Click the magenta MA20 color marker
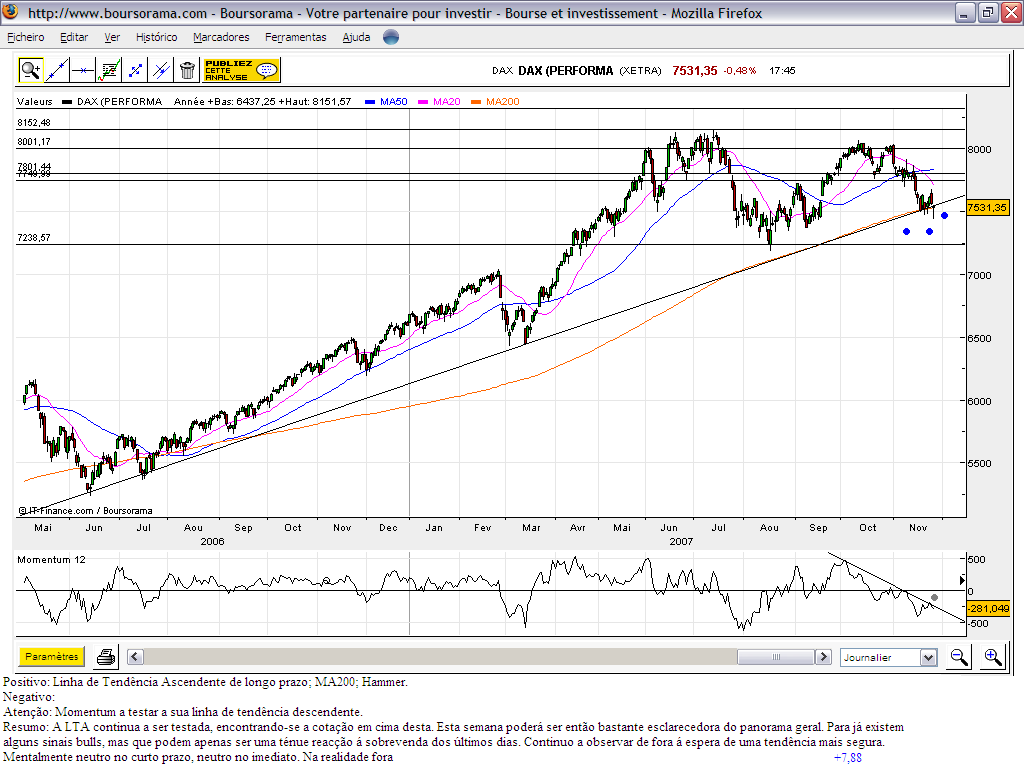 [423, 102]
